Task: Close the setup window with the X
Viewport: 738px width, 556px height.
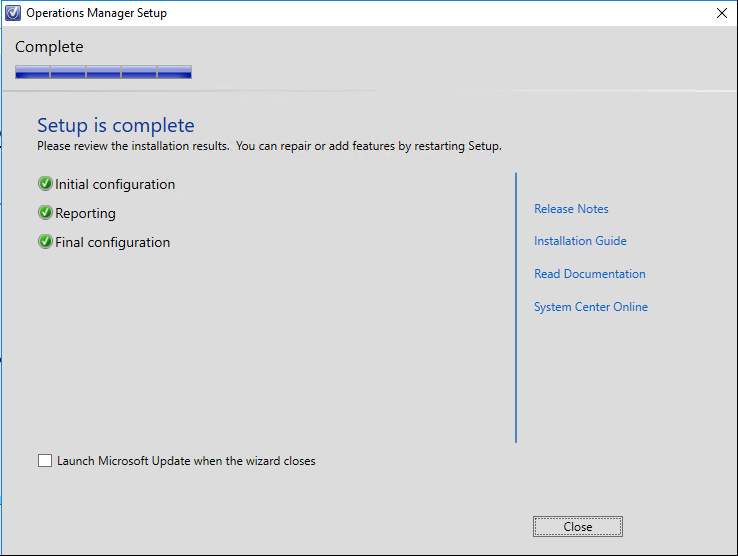Action: 722,13
